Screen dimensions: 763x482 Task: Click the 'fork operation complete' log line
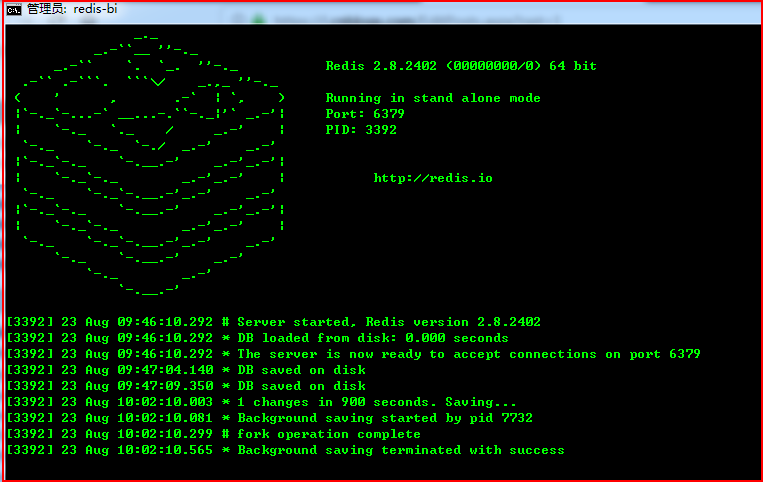pos(214,434)
